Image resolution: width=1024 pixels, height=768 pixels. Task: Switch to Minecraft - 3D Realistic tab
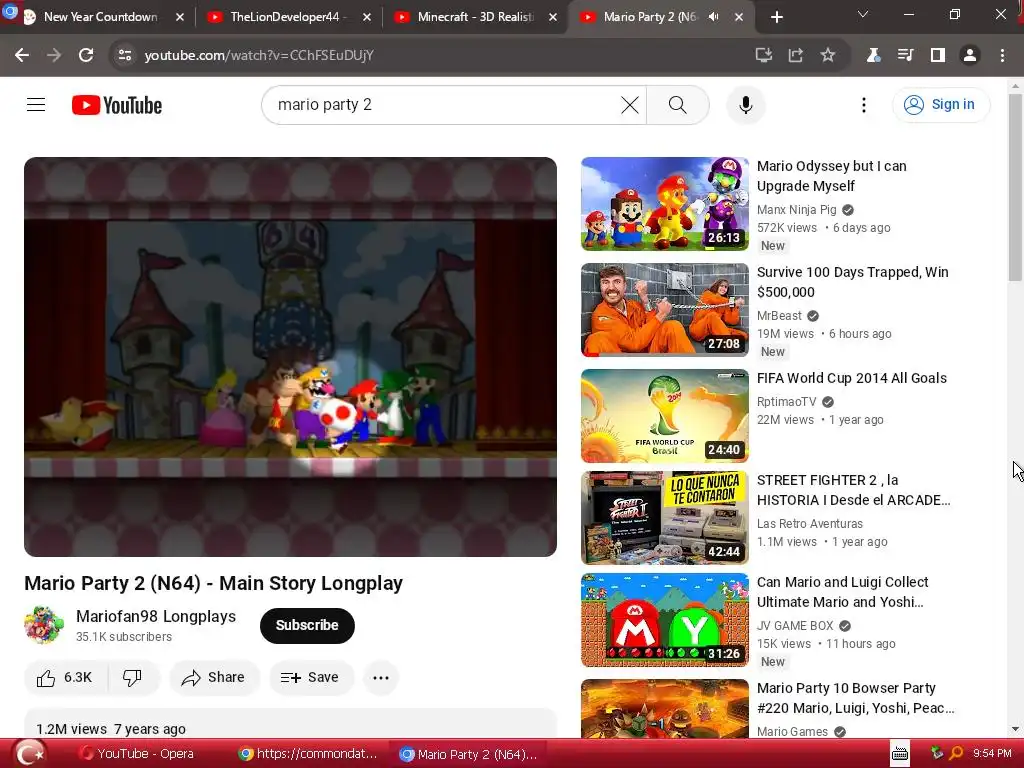pos(475,17)
